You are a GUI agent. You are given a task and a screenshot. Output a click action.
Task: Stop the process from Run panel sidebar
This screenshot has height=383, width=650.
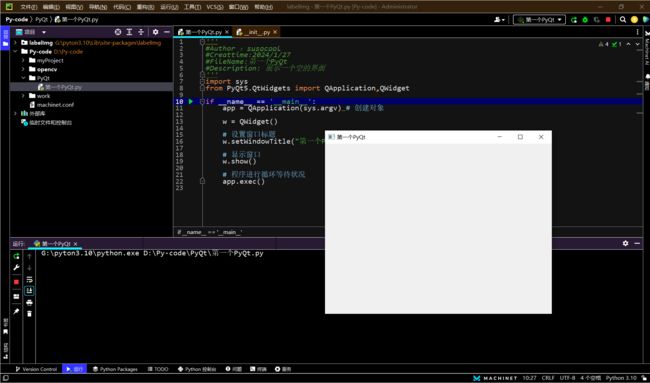pos(16,282)
